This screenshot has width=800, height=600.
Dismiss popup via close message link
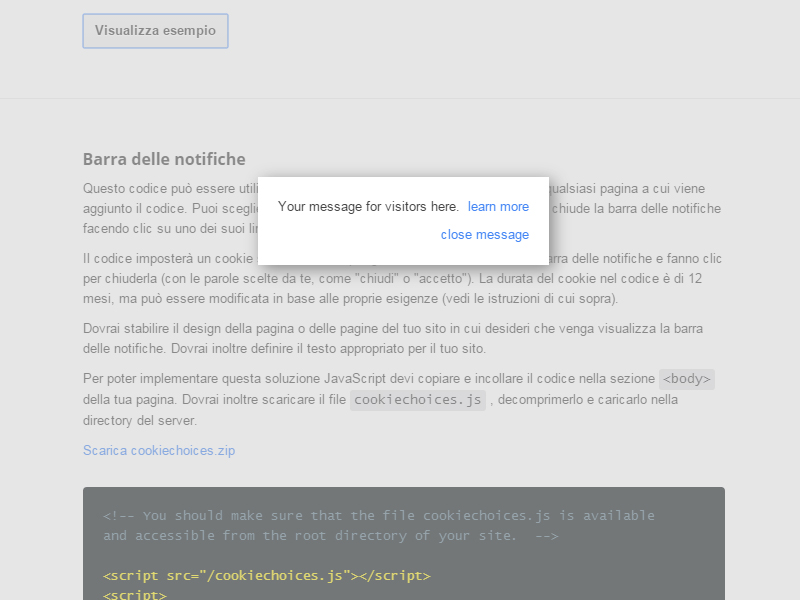point(485,235)
